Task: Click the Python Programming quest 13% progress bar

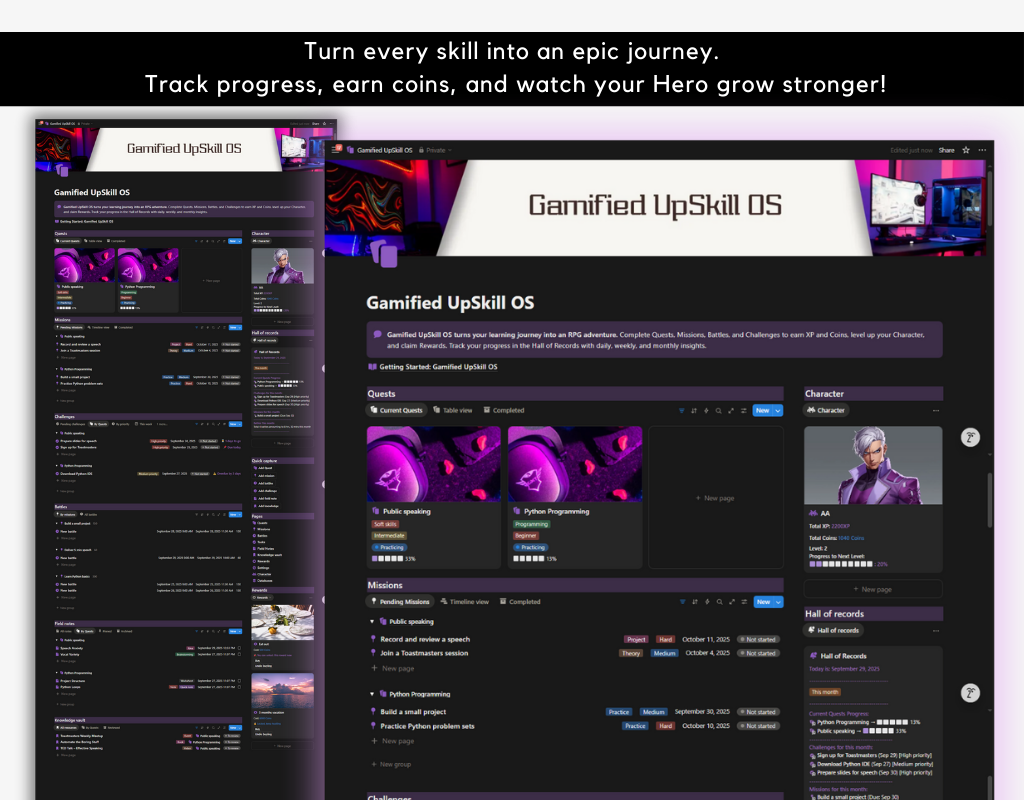Action: [x=535, y=559]
